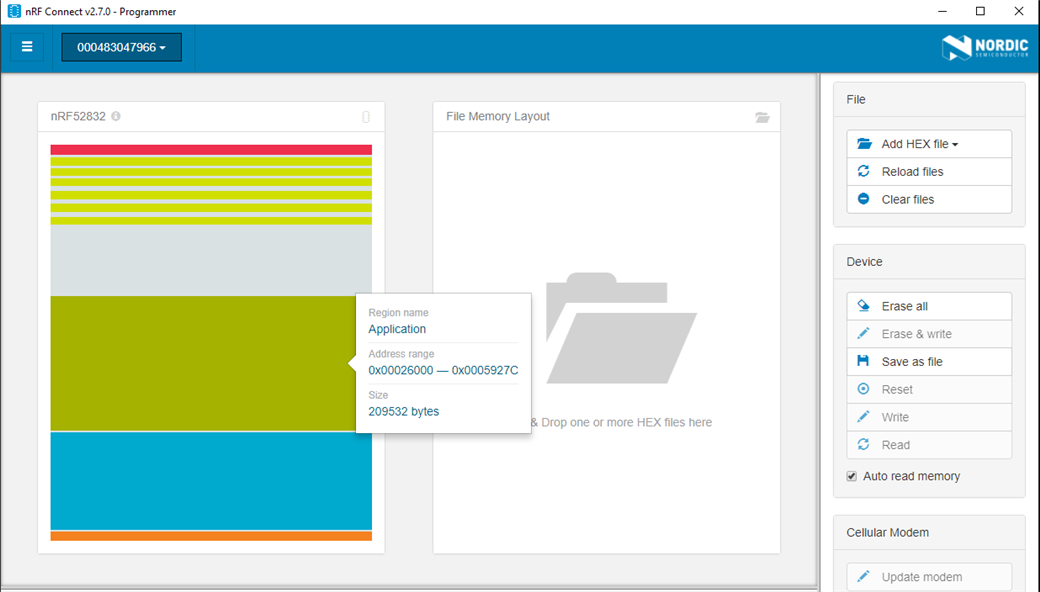This screenshot has height=592, width=1040.
Task: Open the Add HEX file dropdown
Action: pyautogui.click(x=929, y=144)
